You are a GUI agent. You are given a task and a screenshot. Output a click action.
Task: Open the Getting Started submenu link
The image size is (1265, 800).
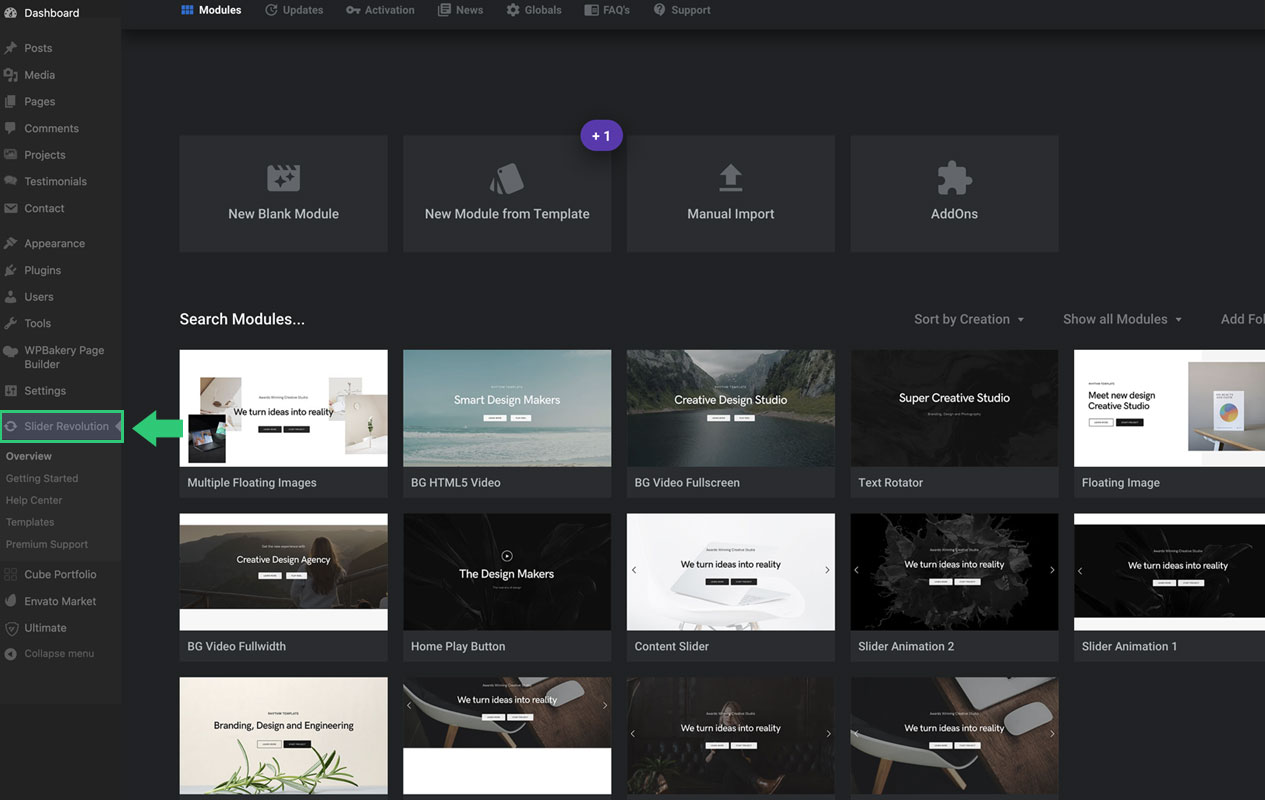coord(42,478)
